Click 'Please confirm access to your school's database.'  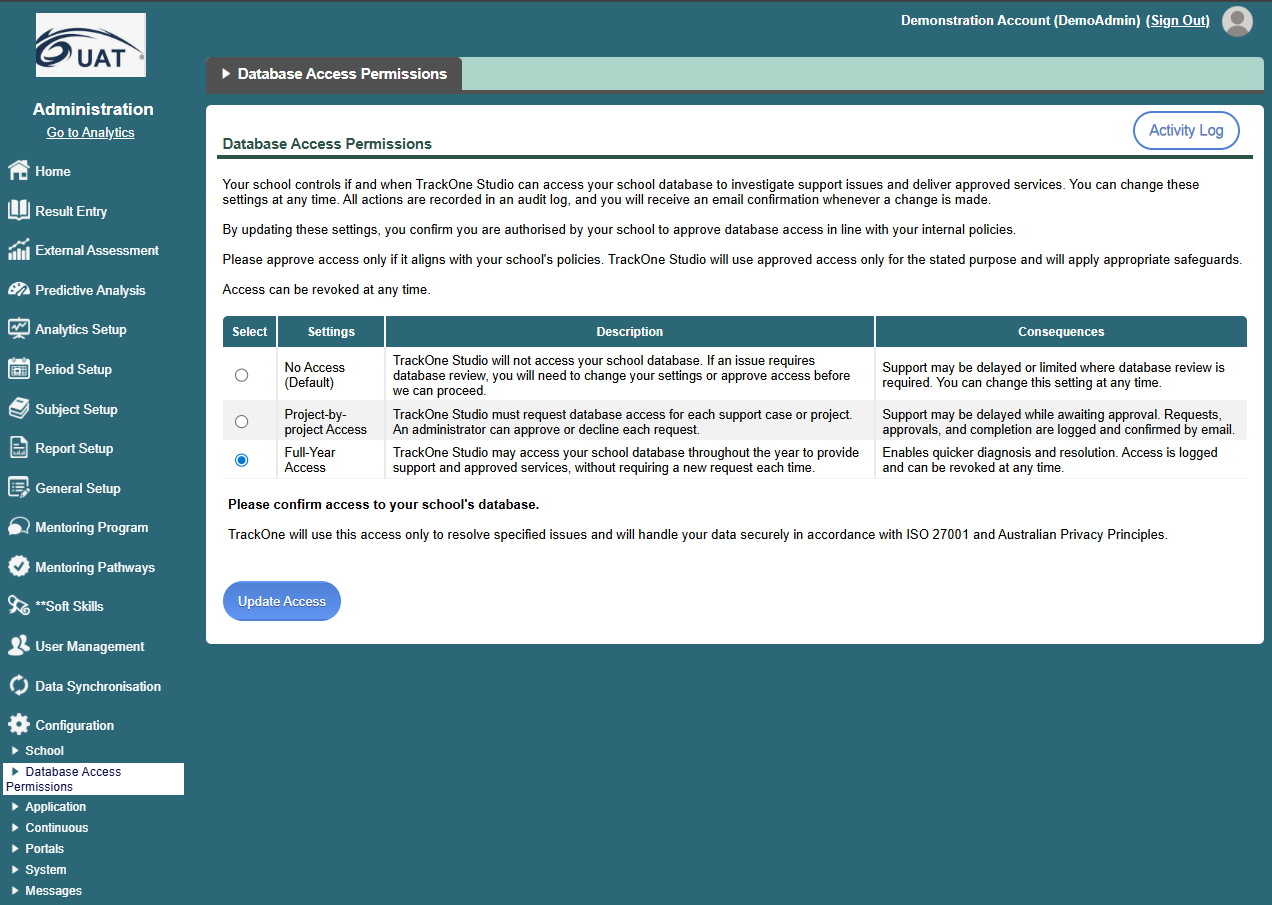(383, 505)
